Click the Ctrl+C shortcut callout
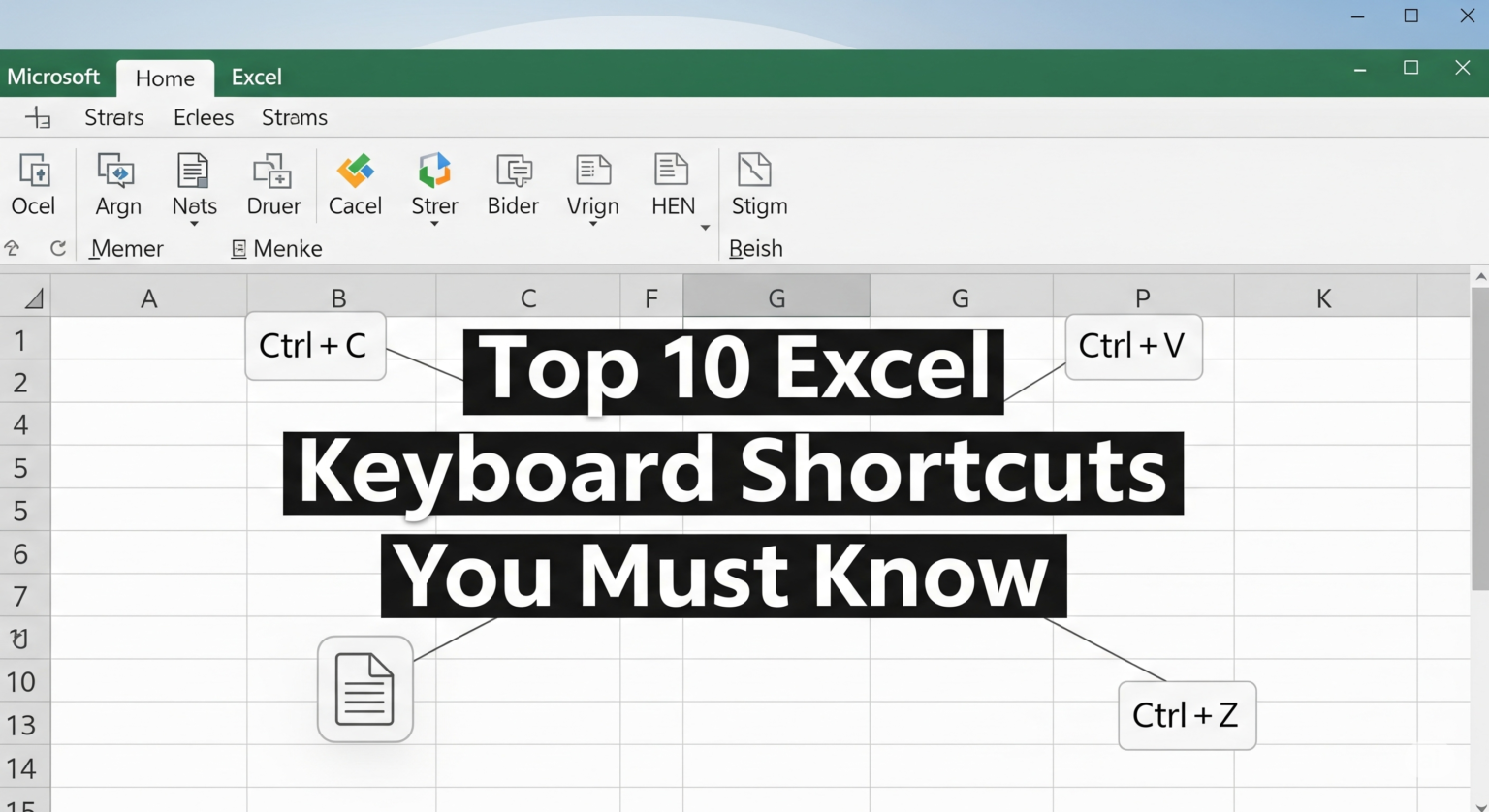The height and width of the screenshot is (812, 1489). [x=314, y=345]
